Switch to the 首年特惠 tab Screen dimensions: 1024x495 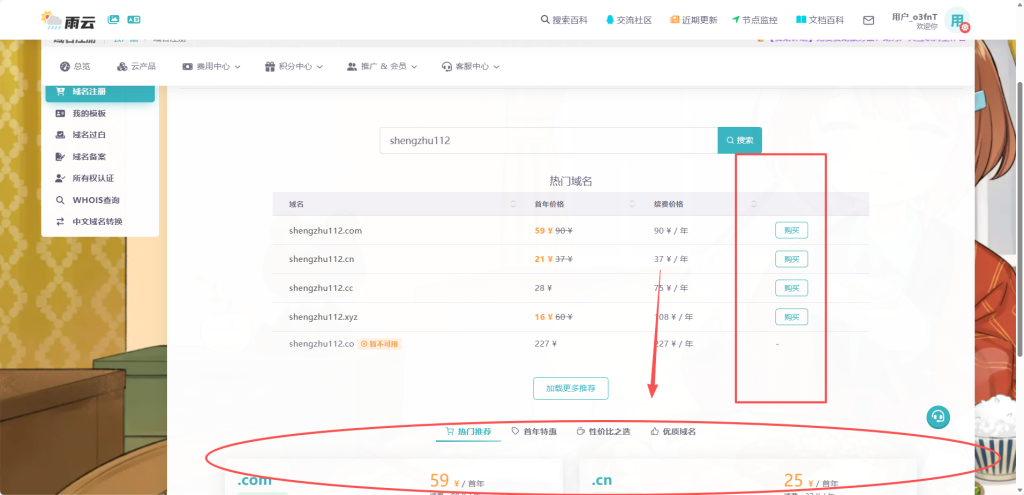point(536,432)
